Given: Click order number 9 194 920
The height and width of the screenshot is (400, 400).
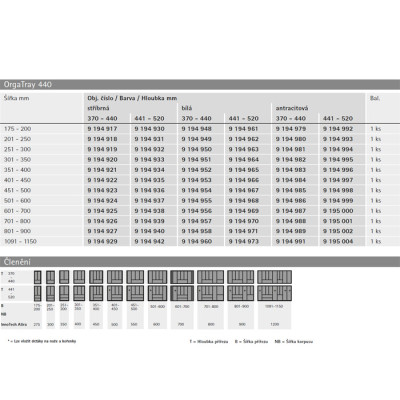Looking at the screenshot, I should [102, 160].
